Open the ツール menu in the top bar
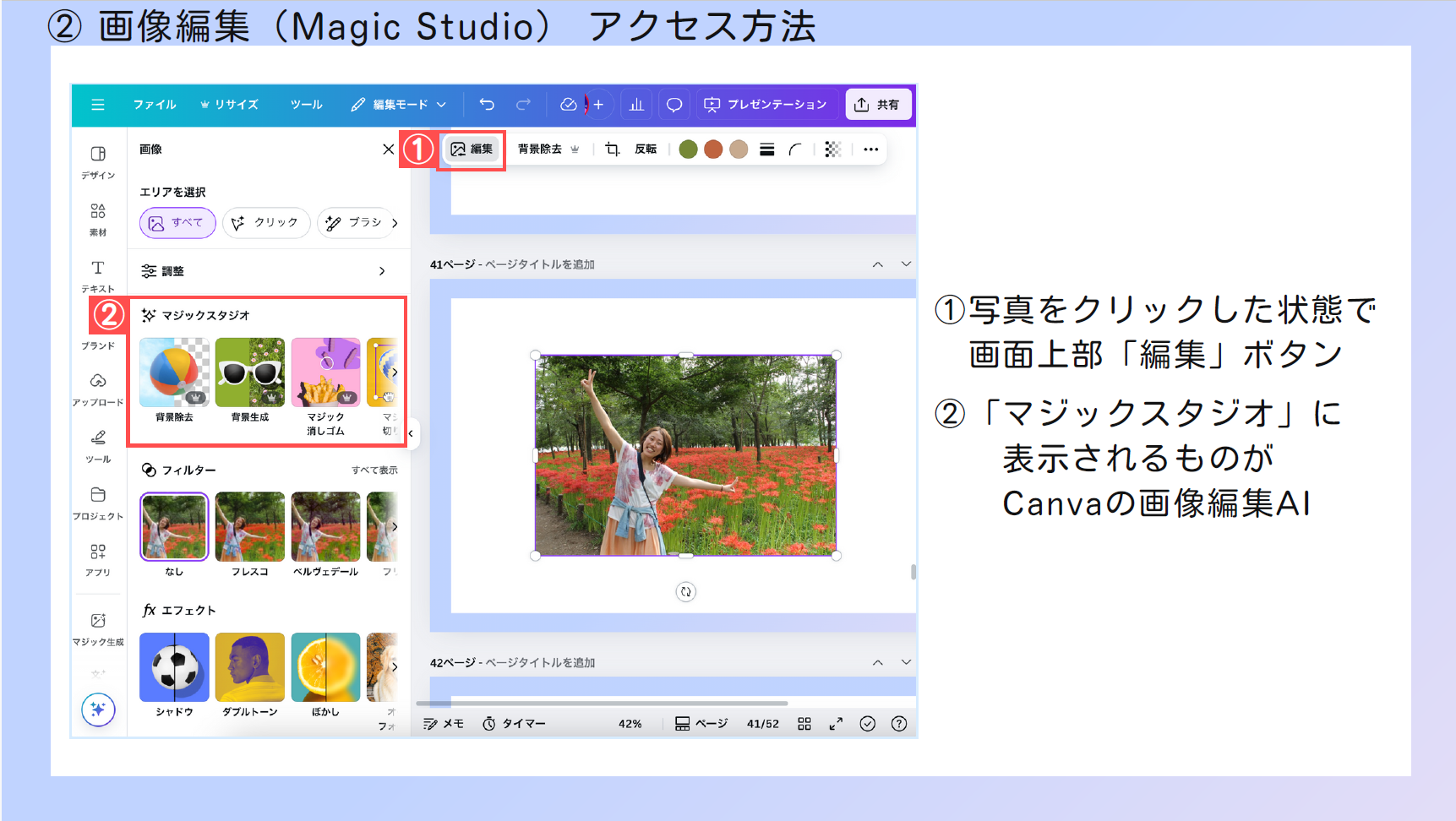This screenshot has width=1456, height=821. [306, 105]
